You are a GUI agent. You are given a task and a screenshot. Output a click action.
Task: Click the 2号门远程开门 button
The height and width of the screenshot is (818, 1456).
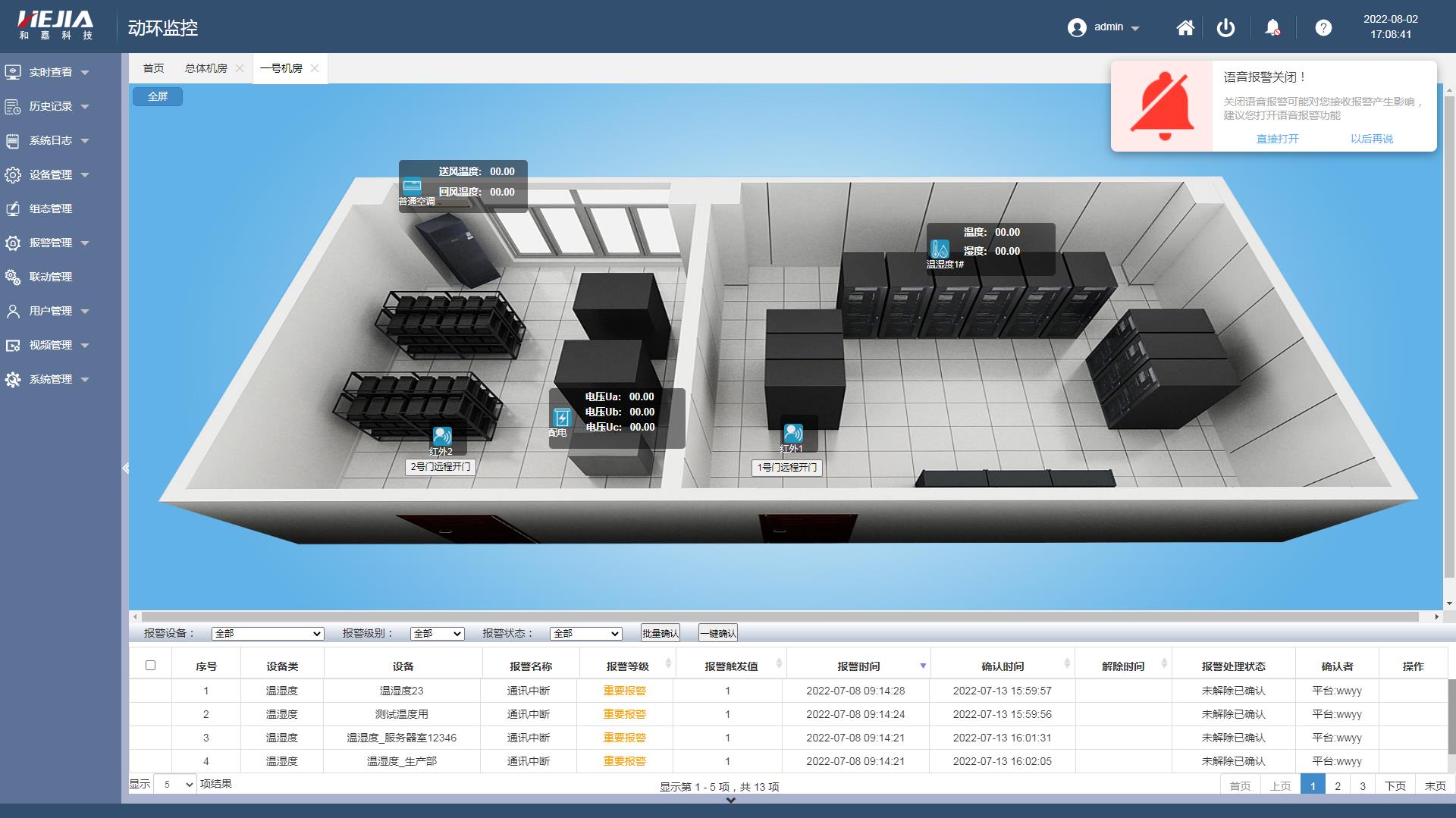(441, 467)
